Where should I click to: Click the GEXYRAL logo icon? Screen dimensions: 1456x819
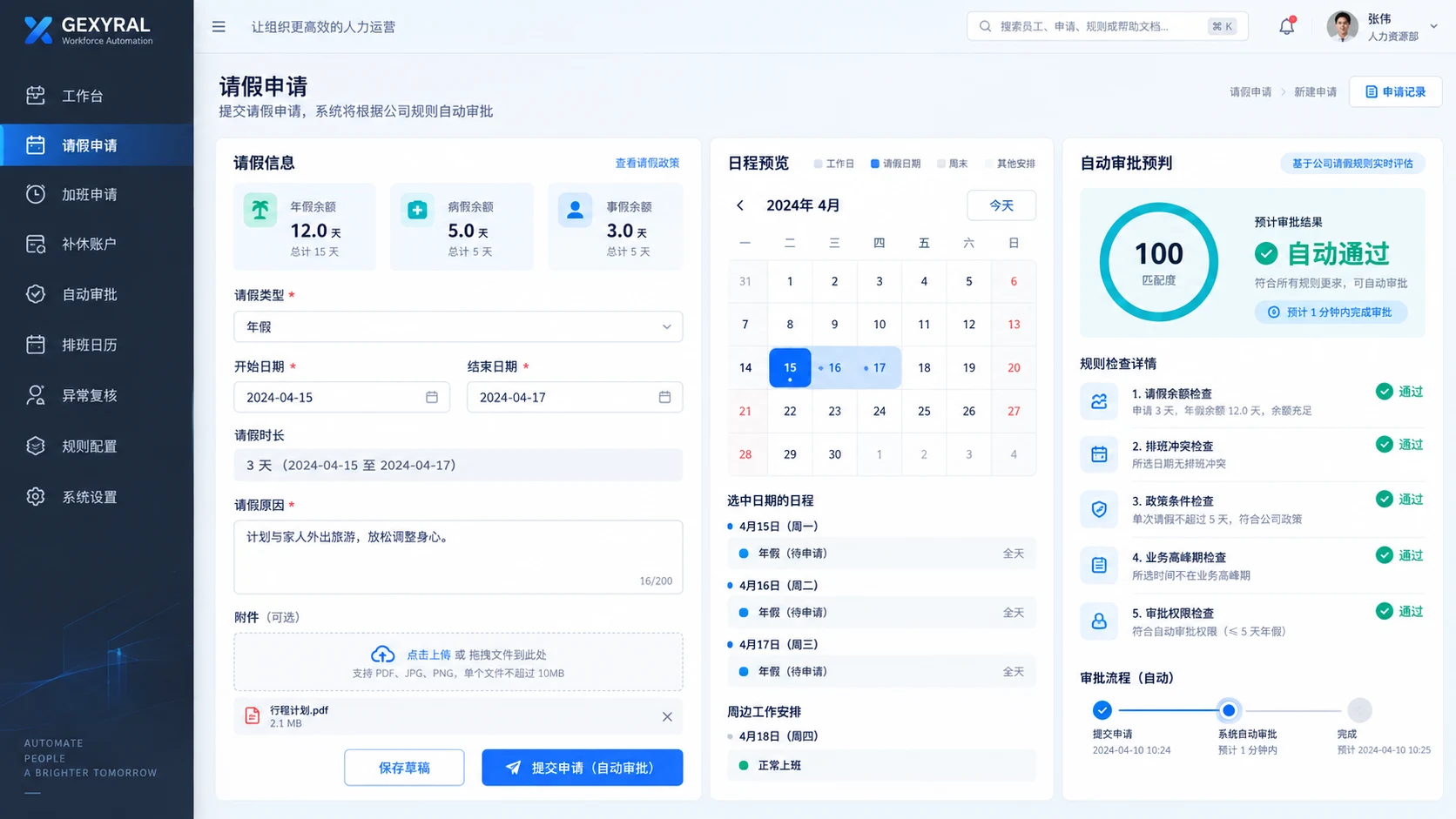coord(38,30)
